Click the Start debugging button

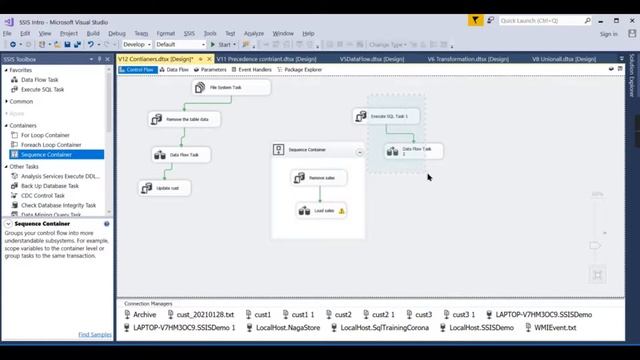pos(223,44)
